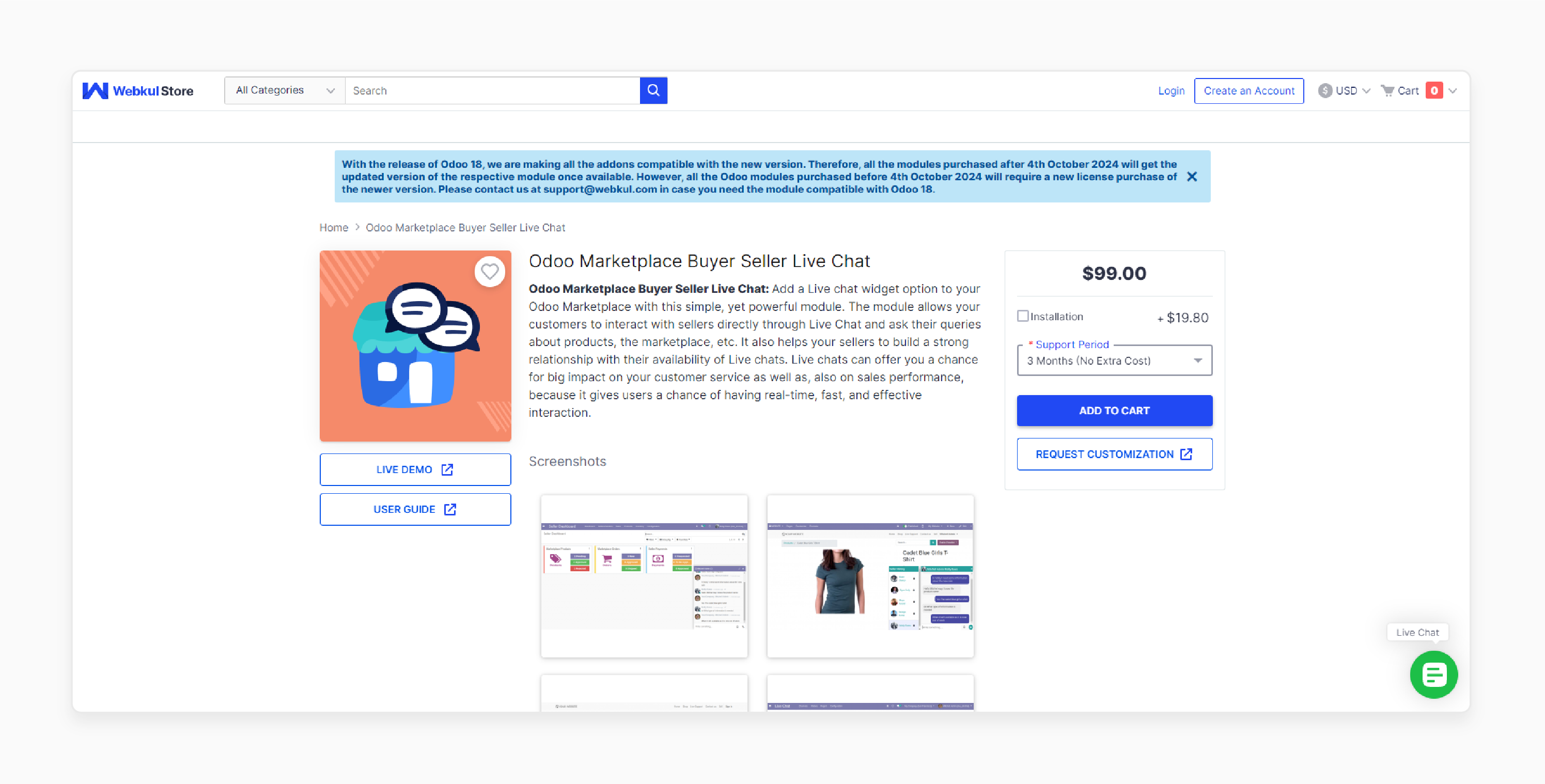
Task: Open the green Live Chat bubble
Action: (1433, 674)
